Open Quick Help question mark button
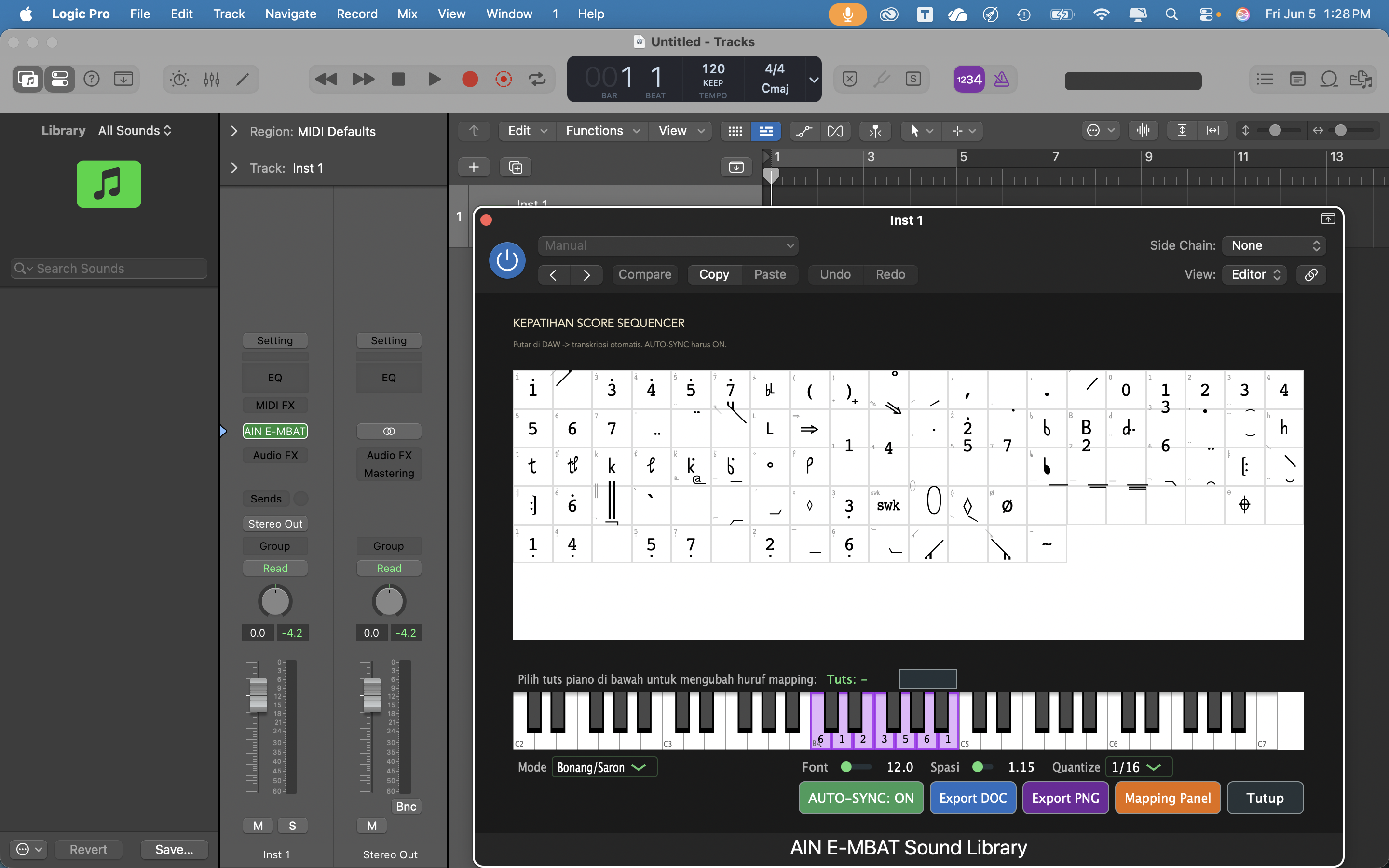This screenshot has width=1389, height=868. (x=92, y=79)
